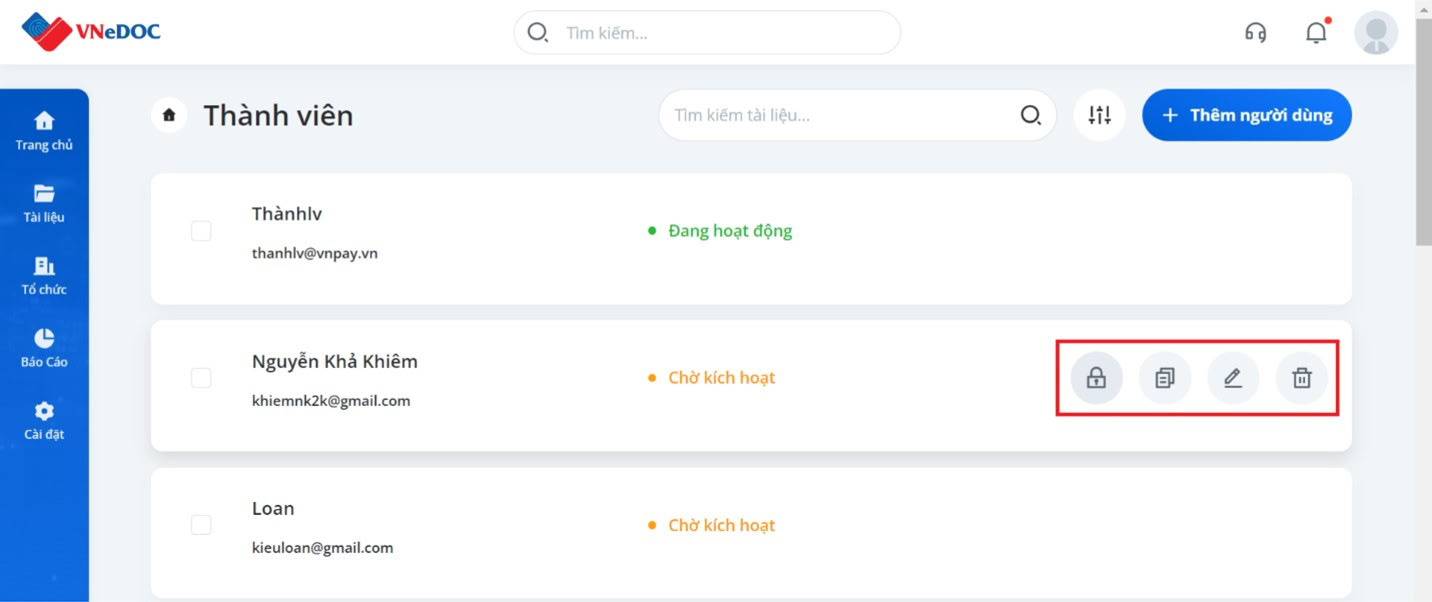The height and width of the screenshot is (602, 1432).
Task: Click the pencil edit icon for Khiêm
Action: click(x=1233, y=378)
